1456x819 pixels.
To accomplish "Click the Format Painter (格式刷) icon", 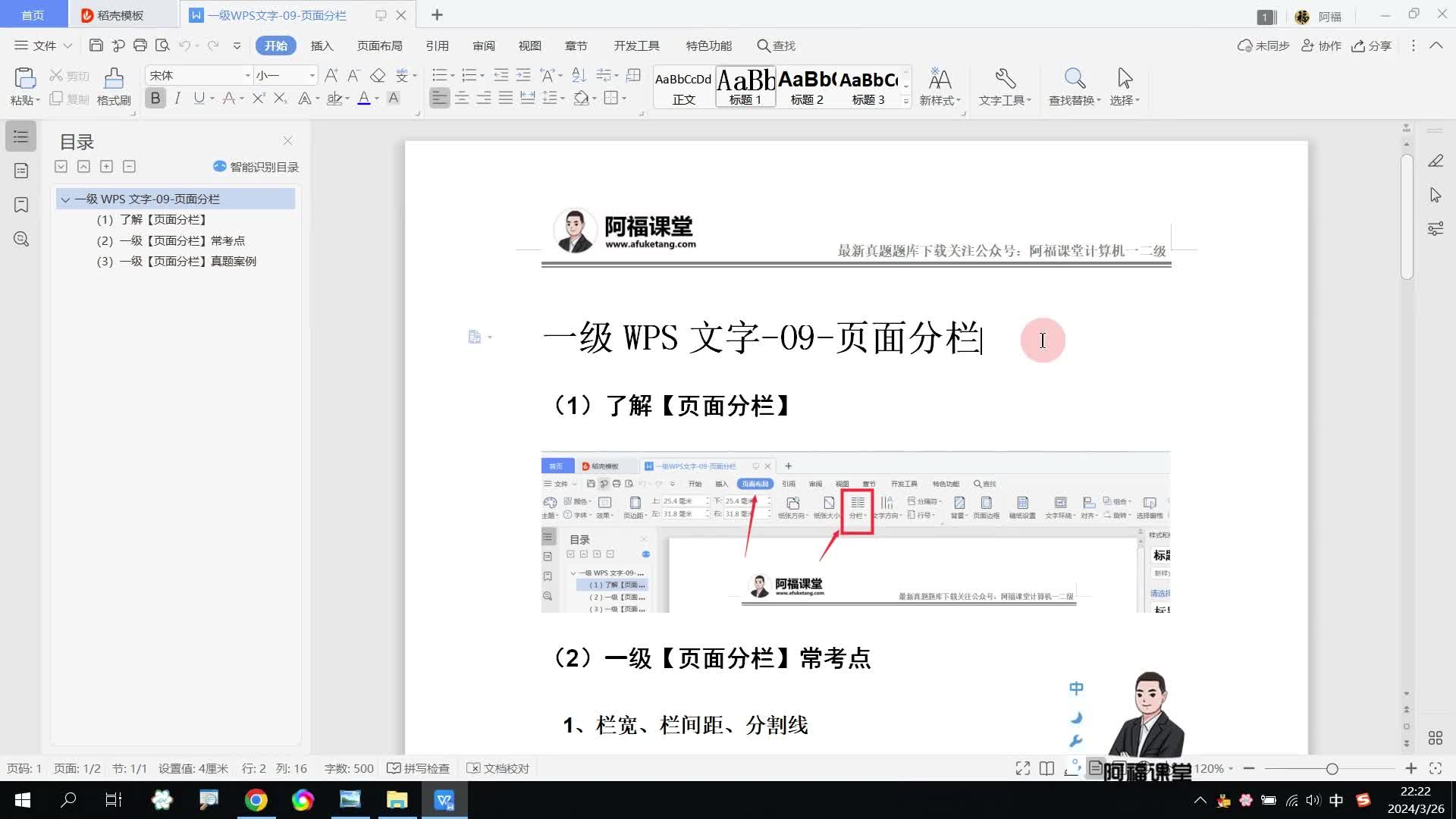I will [114, 79].
